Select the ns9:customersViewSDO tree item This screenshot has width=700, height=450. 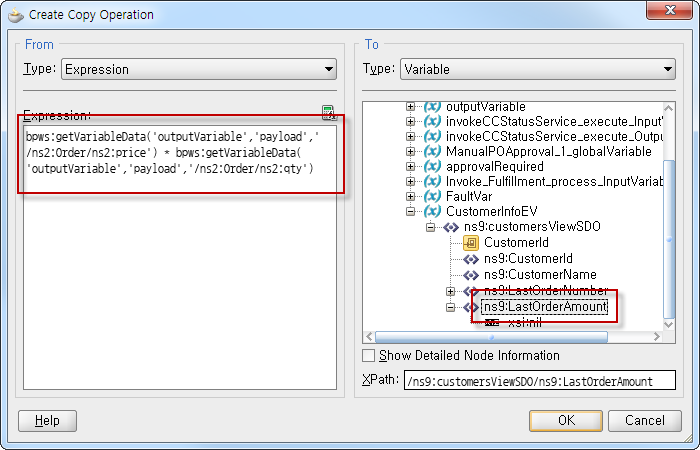pyautogui.click(x=532, y=226)
